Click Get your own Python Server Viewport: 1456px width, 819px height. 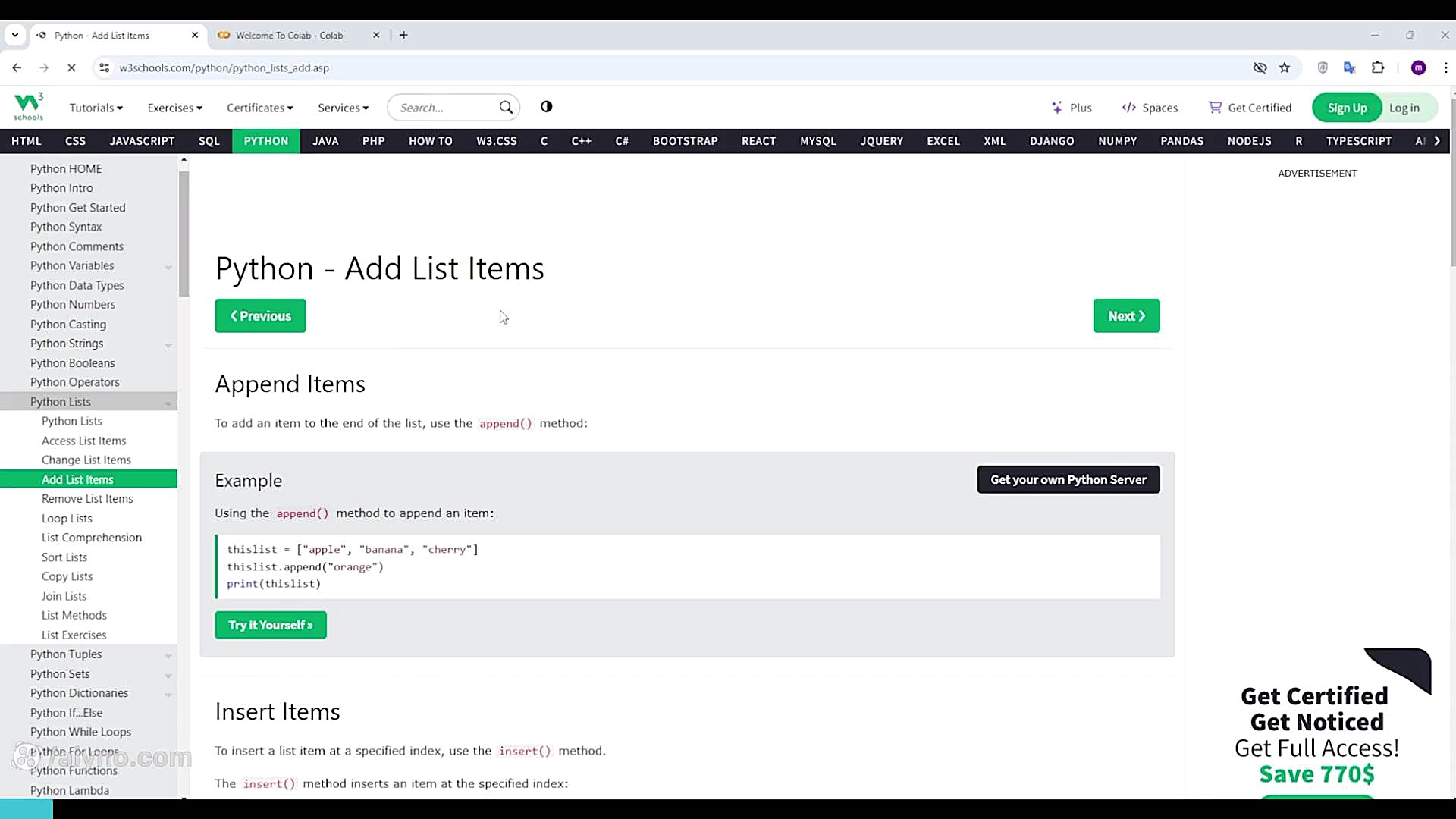tap(1068, 479)
